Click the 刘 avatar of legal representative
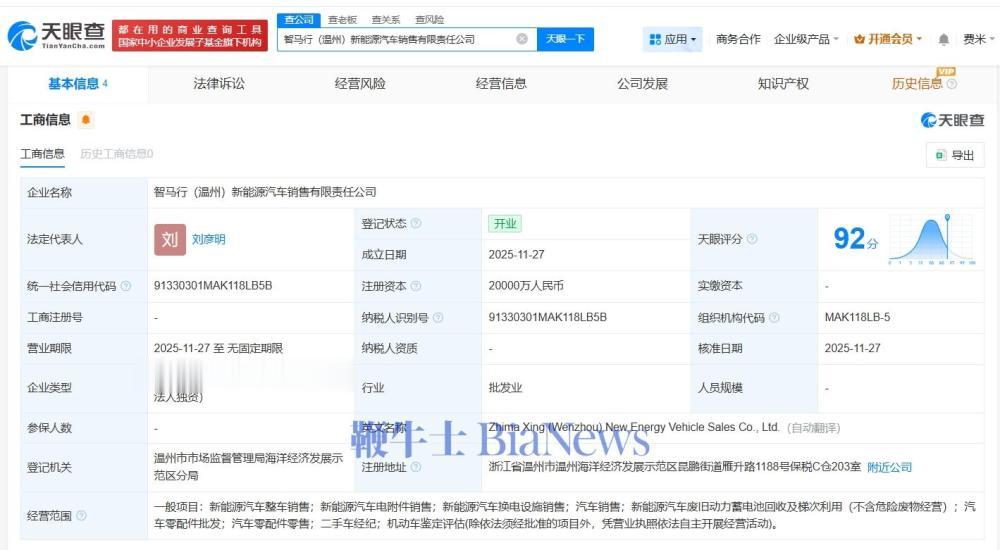 coord(170,239)
